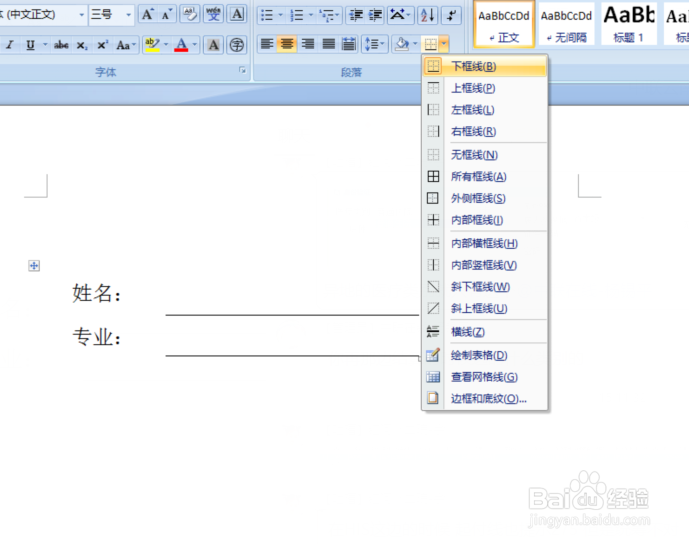This screenshot has height=544, width=689.
Task: Select 内部横框线(H) menu entry
Action: point(485,243)
